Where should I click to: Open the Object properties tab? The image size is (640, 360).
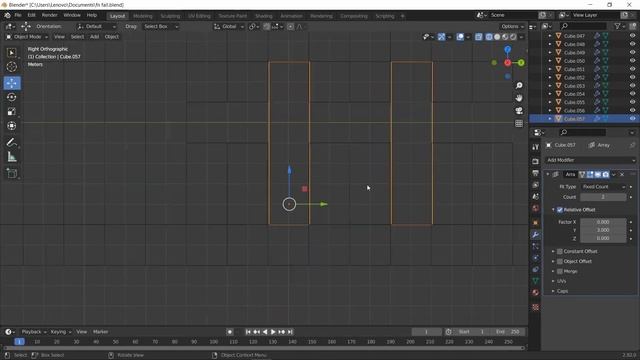pos(536,223)
